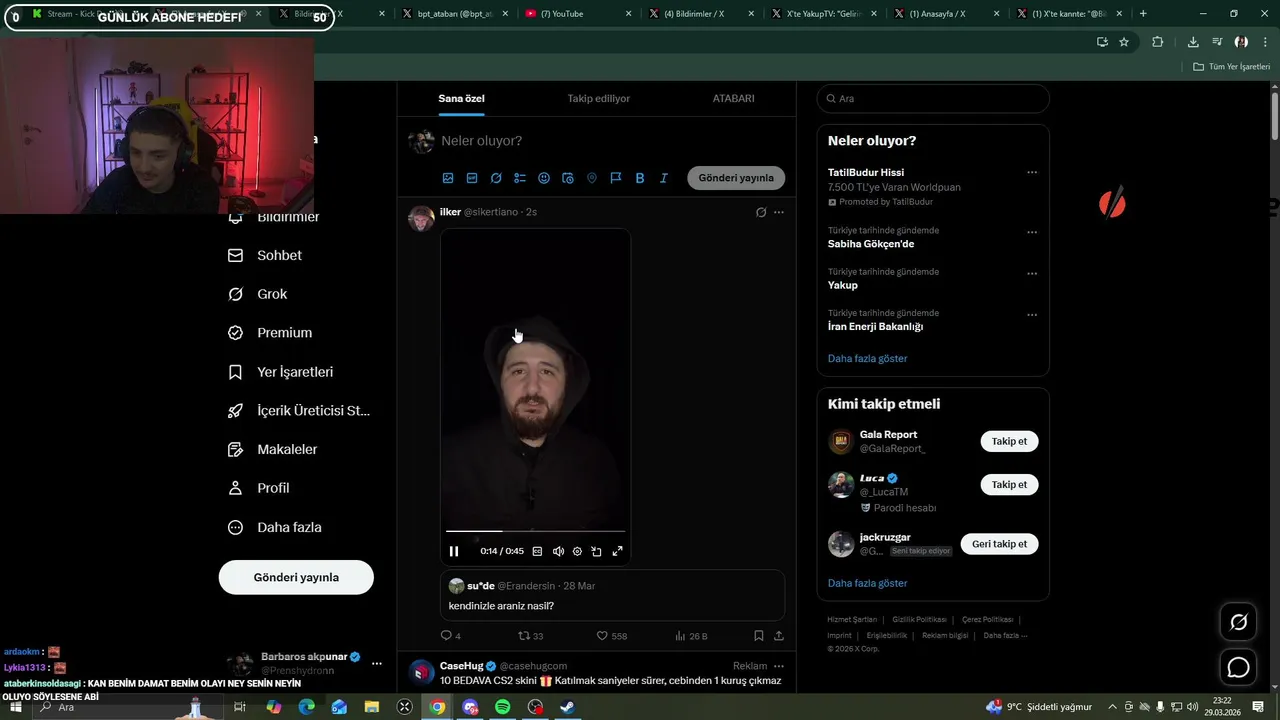1280x720 pixels.
Task: Open options for Sabiha Gökçen'de trend
Action: [x=1032, y=232]
